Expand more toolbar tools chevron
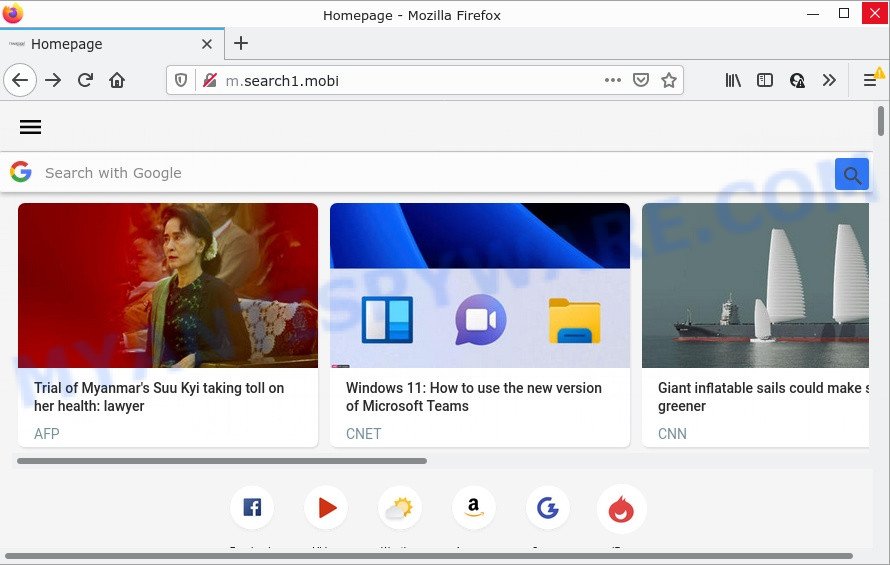The image size is (890, 565). [x=829, y=80]
